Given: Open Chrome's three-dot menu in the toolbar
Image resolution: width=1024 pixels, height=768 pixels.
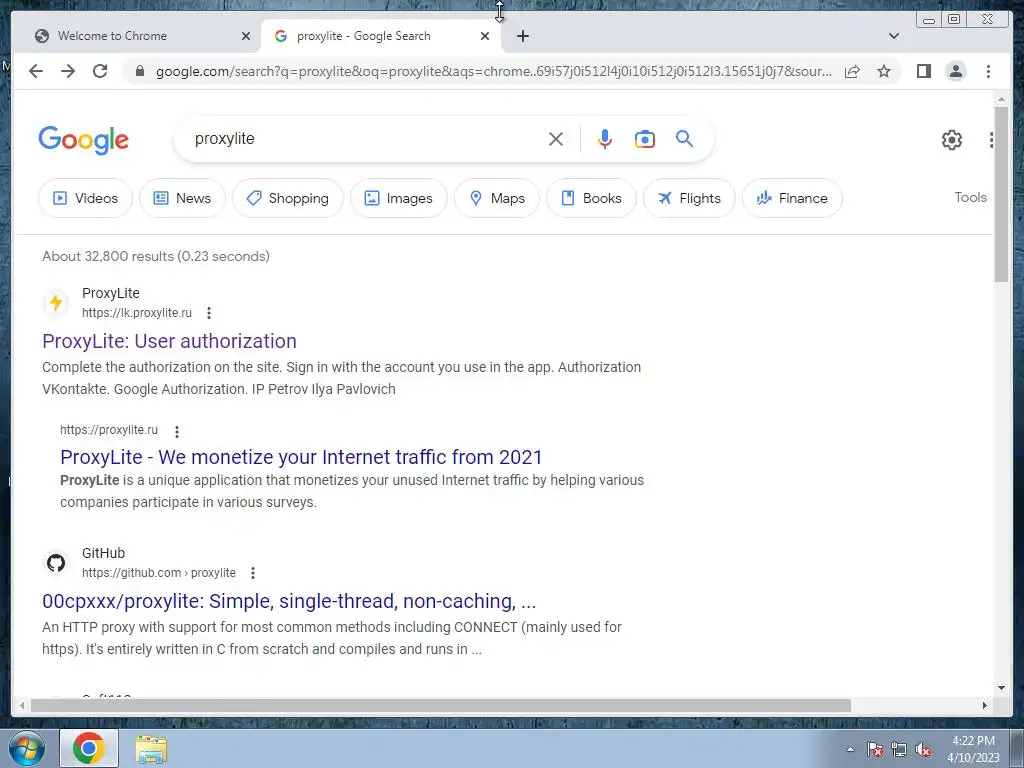Looking at the screenshot, I should 988,71.
